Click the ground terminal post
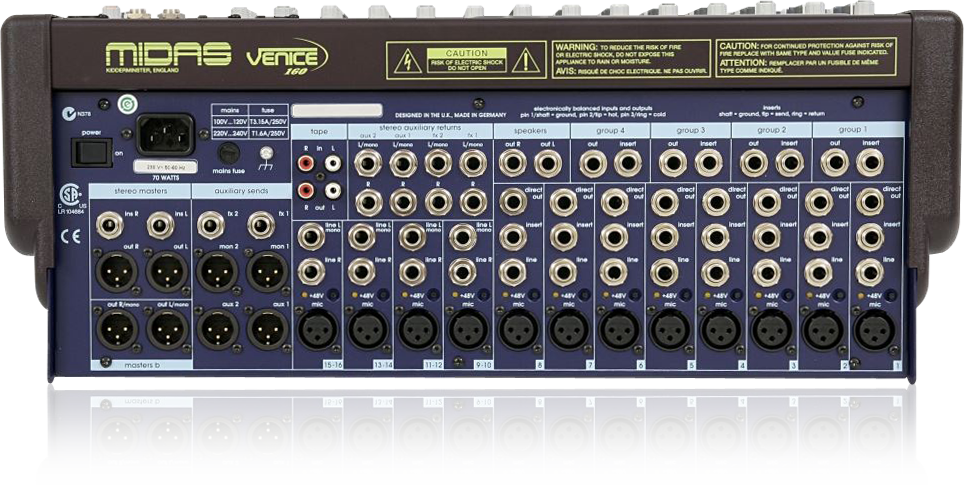Screen dimensions: 964x485 point(266,154)
